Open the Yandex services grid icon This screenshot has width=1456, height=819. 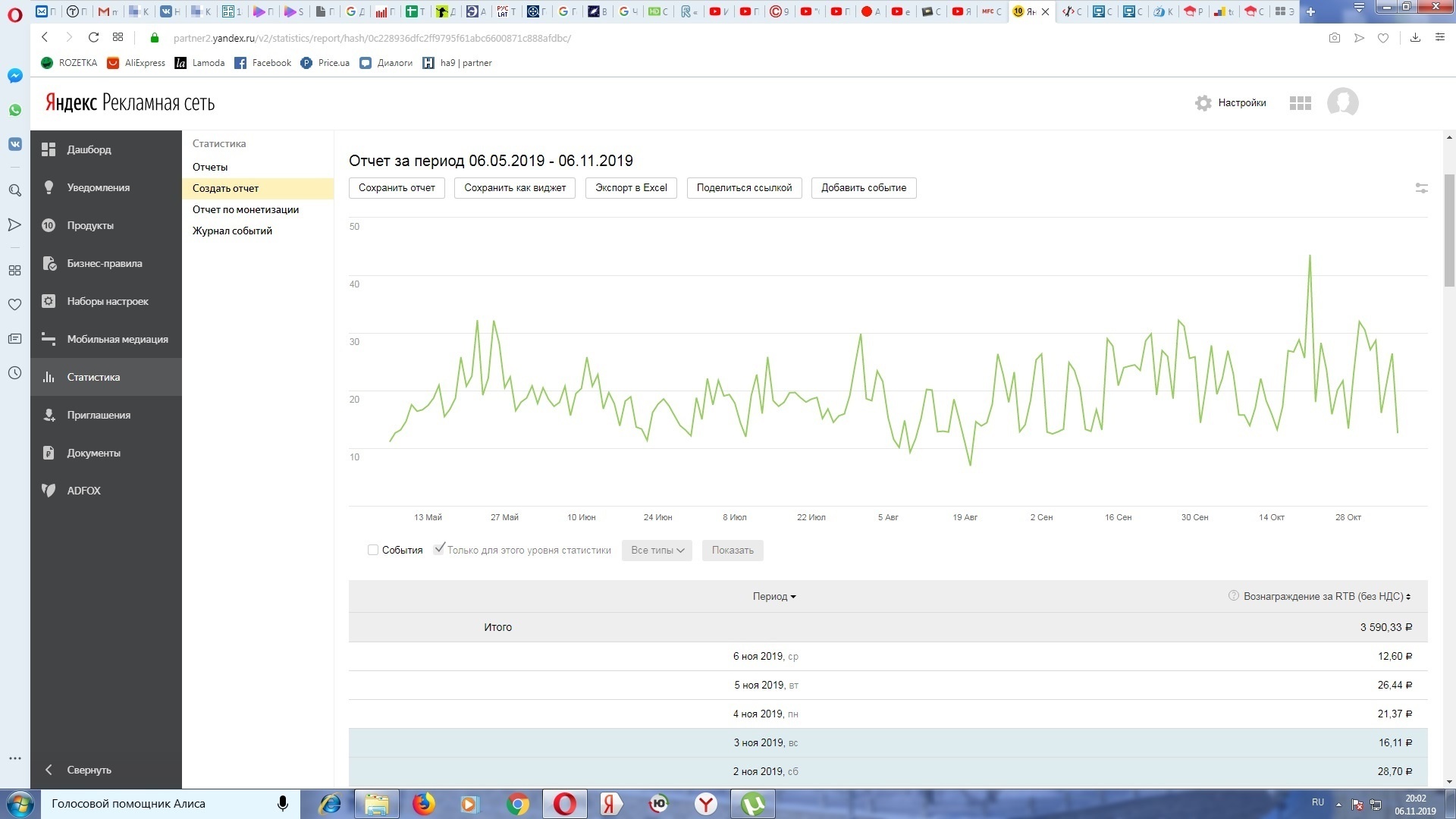click(1300, 103)
